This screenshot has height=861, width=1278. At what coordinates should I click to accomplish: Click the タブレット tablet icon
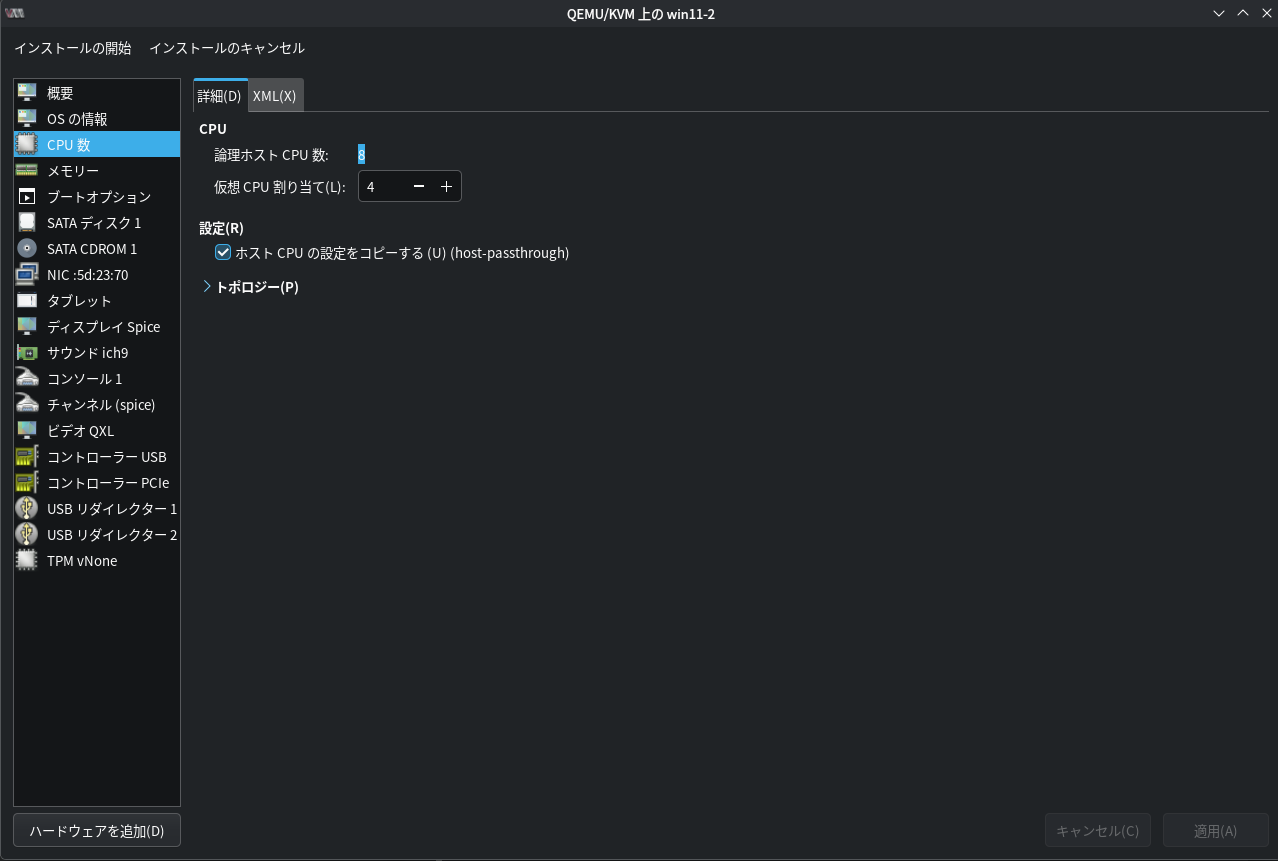coord(27,301)
